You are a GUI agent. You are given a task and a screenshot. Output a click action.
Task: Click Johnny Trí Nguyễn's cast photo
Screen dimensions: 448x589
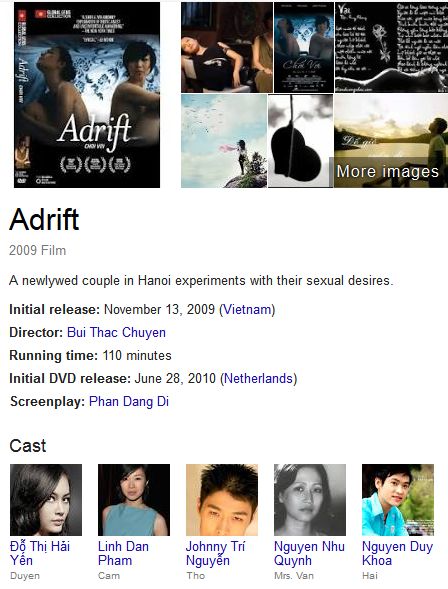222,500
